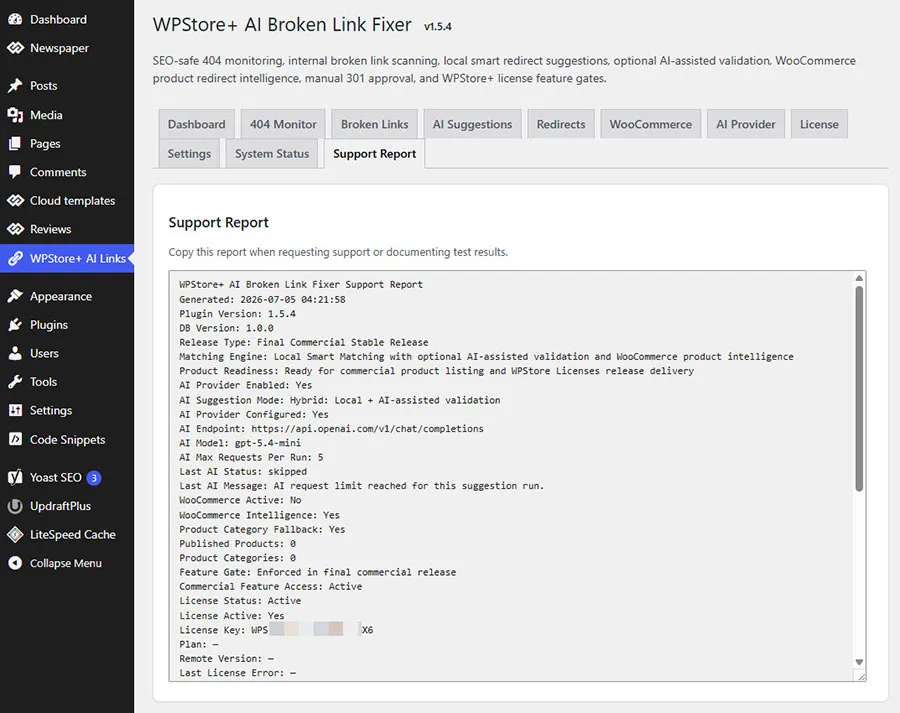Screen dimensions: 900x713
Task: Click the Plugins plug icon
Action: click(x=15, y=325)
